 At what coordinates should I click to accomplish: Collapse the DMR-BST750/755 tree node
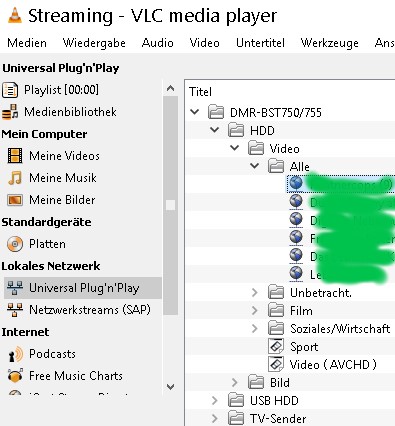[194, 112]
